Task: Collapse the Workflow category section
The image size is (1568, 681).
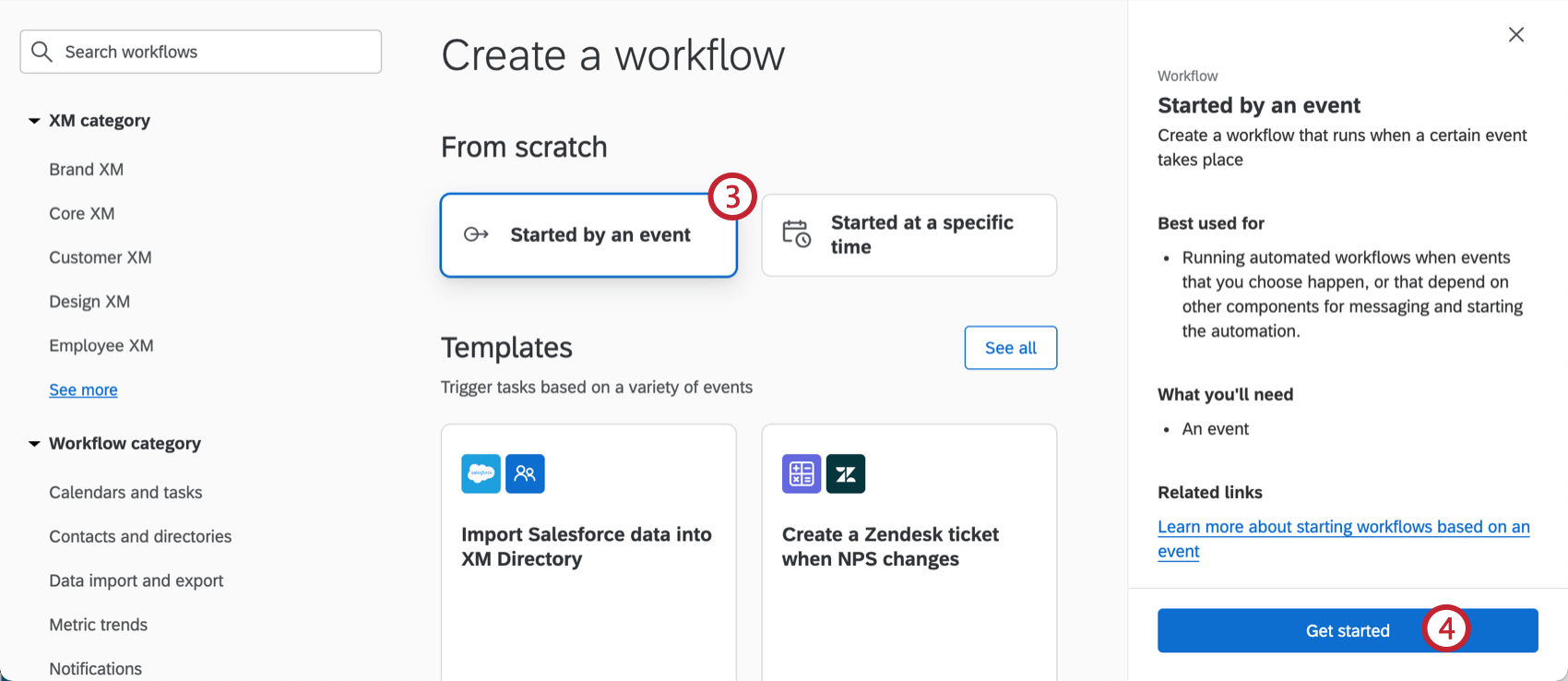Action: (x=34, y=444)
